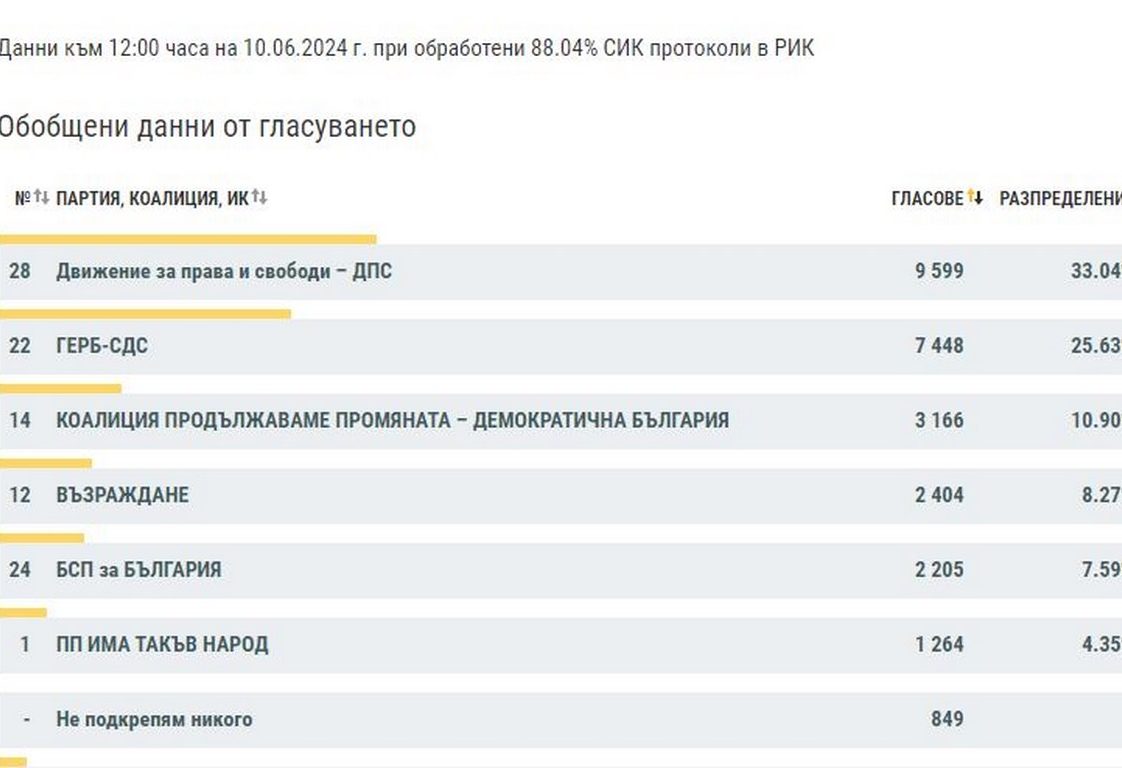This screenshot has width=1122, height=768.
Task: Click the 7 448 votes value
Action: pyautogui.click(x=939, y=346)
